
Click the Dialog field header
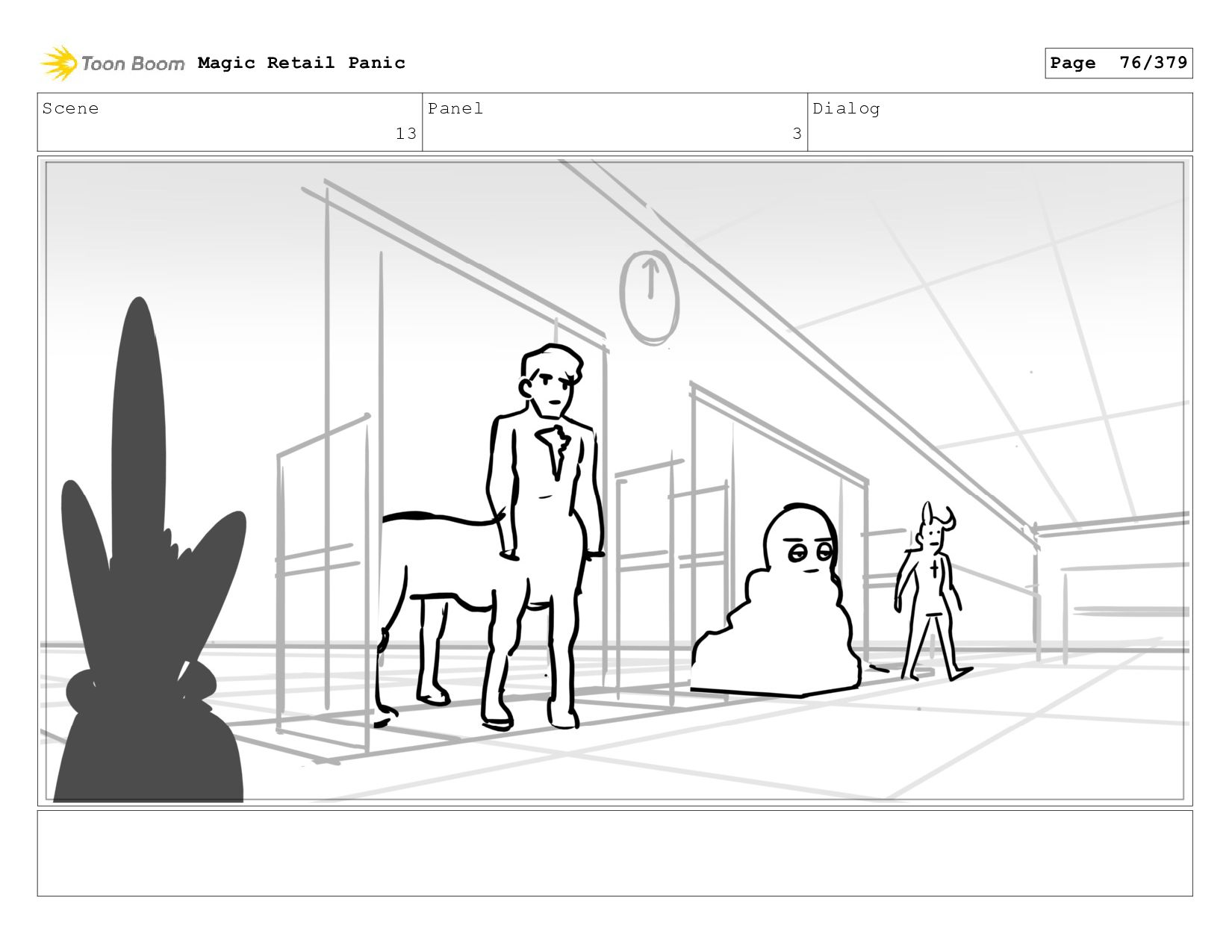[846, 108]
